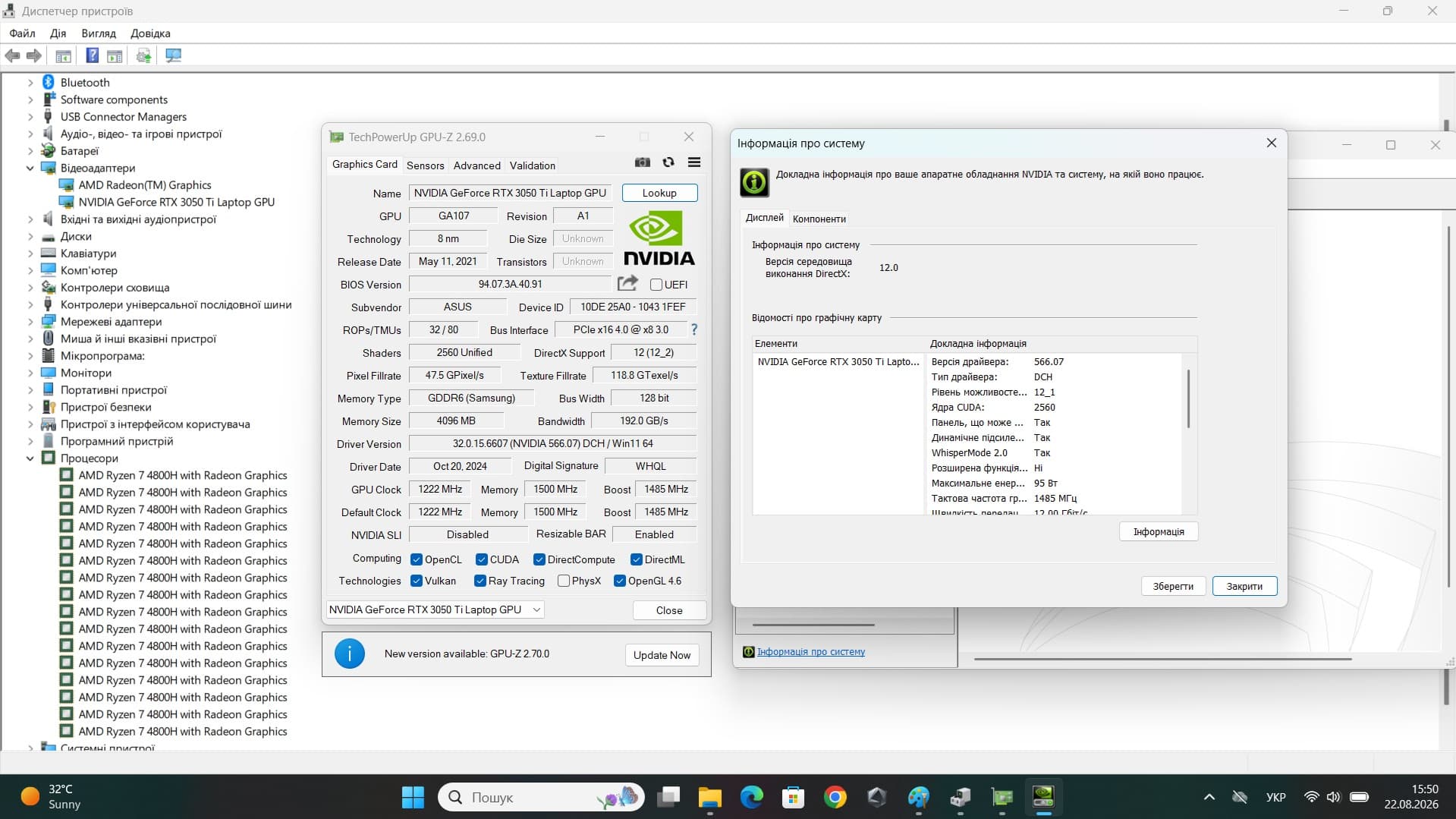
Task: Click the Закрити button
Action: pyautogui.click(x=1244, y=586)
